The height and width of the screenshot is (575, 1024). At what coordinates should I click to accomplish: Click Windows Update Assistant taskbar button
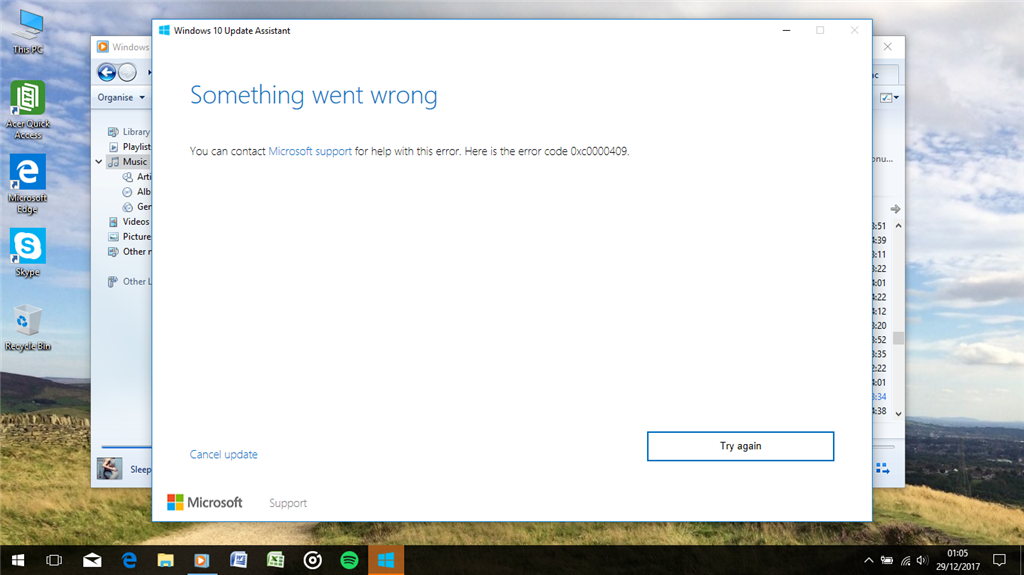(x=386, y=560)
